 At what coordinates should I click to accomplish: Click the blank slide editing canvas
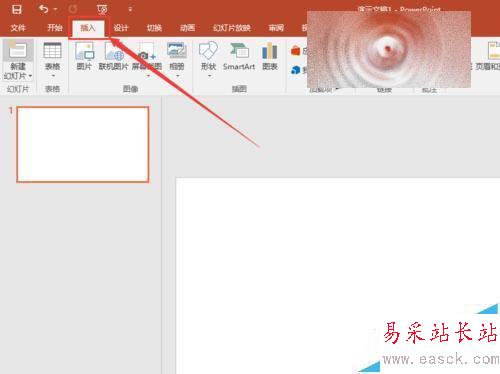click(x=338, y=276)
